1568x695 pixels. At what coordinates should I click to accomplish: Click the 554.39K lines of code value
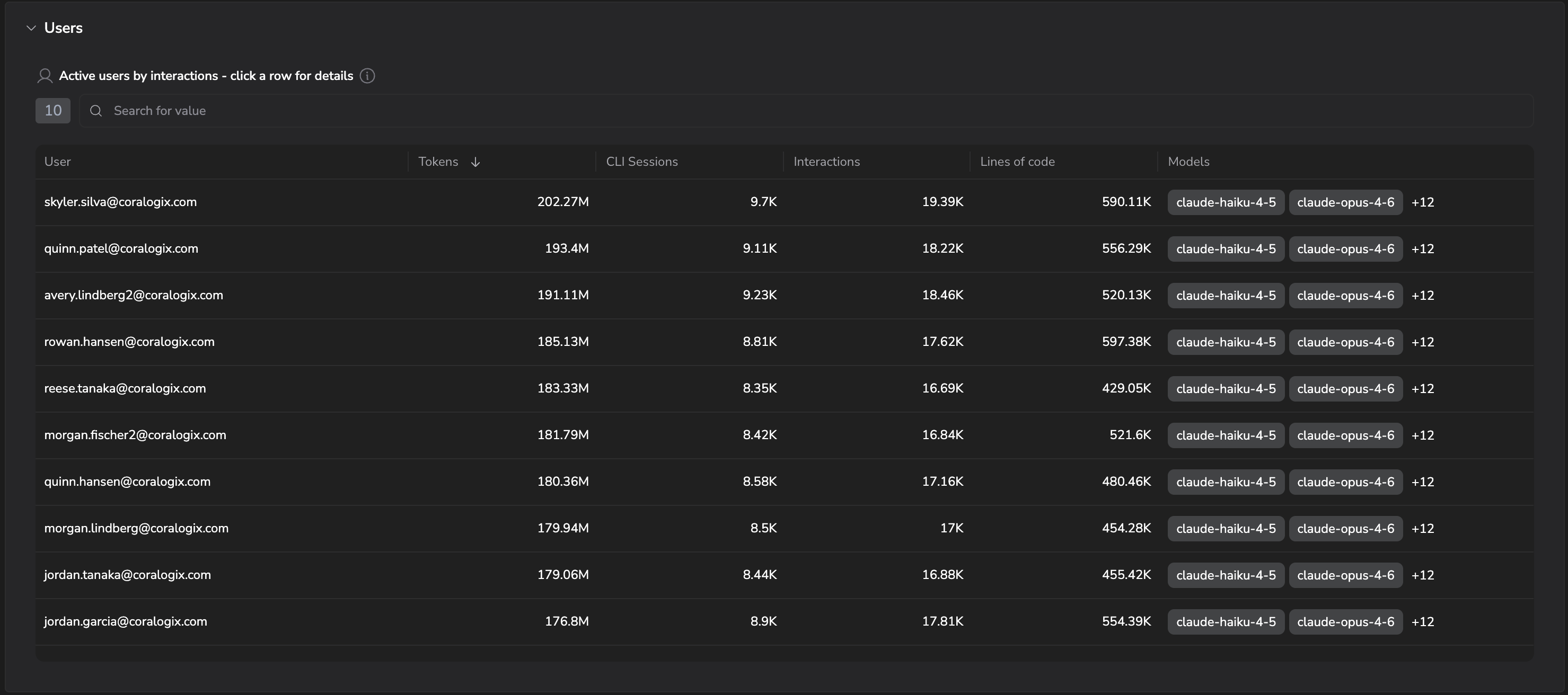[x=1126, y=621]
